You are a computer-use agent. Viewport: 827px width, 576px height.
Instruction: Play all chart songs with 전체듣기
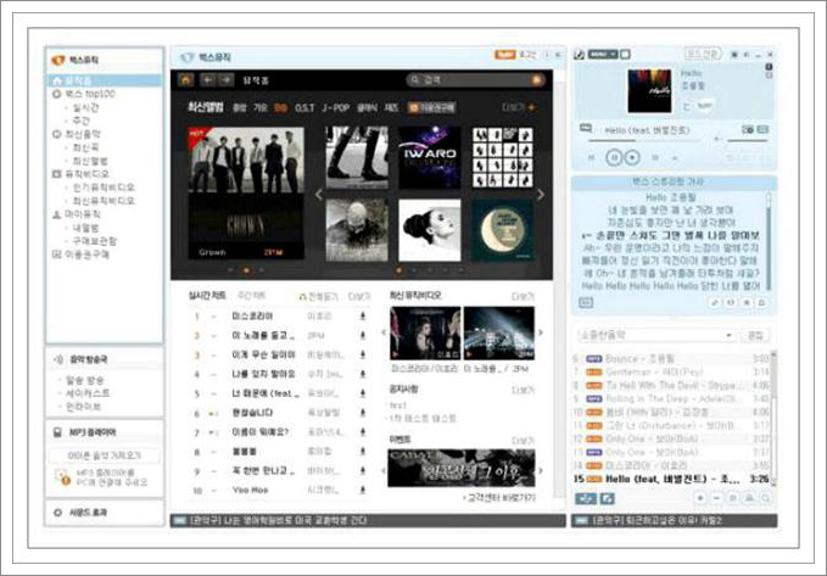point(319,297)
